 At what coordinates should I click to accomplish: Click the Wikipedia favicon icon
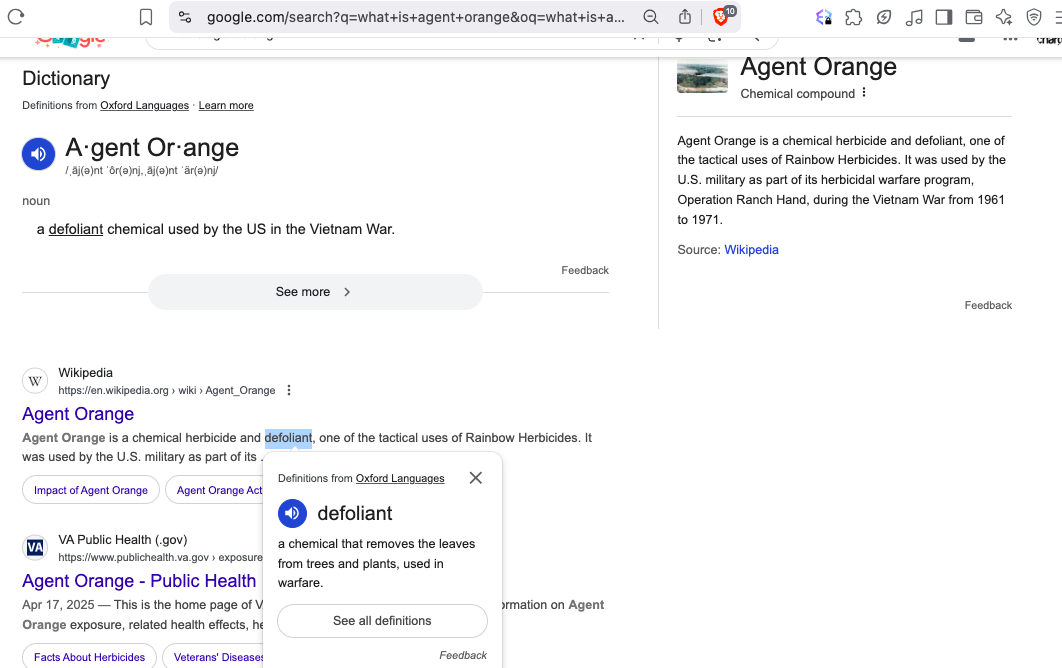(35, 381)
